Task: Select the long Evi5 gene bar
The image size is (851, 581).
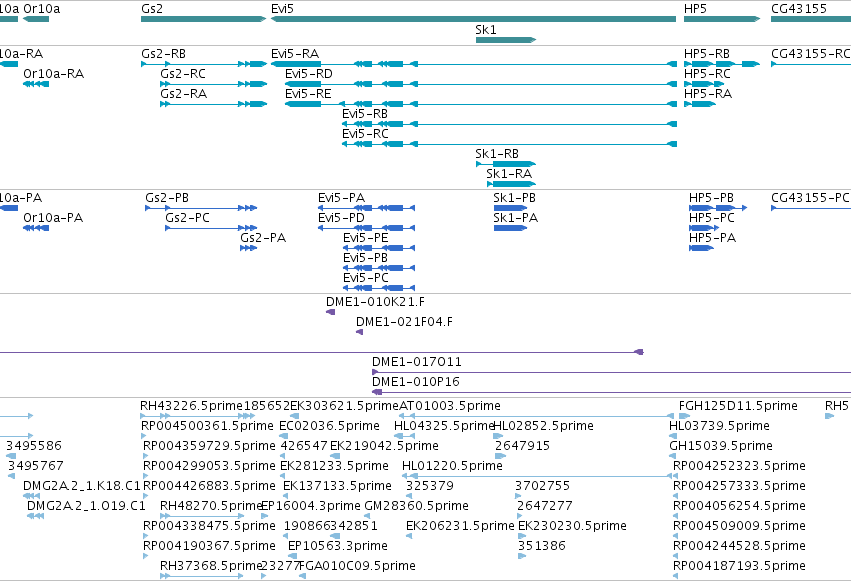Action: 473,19
